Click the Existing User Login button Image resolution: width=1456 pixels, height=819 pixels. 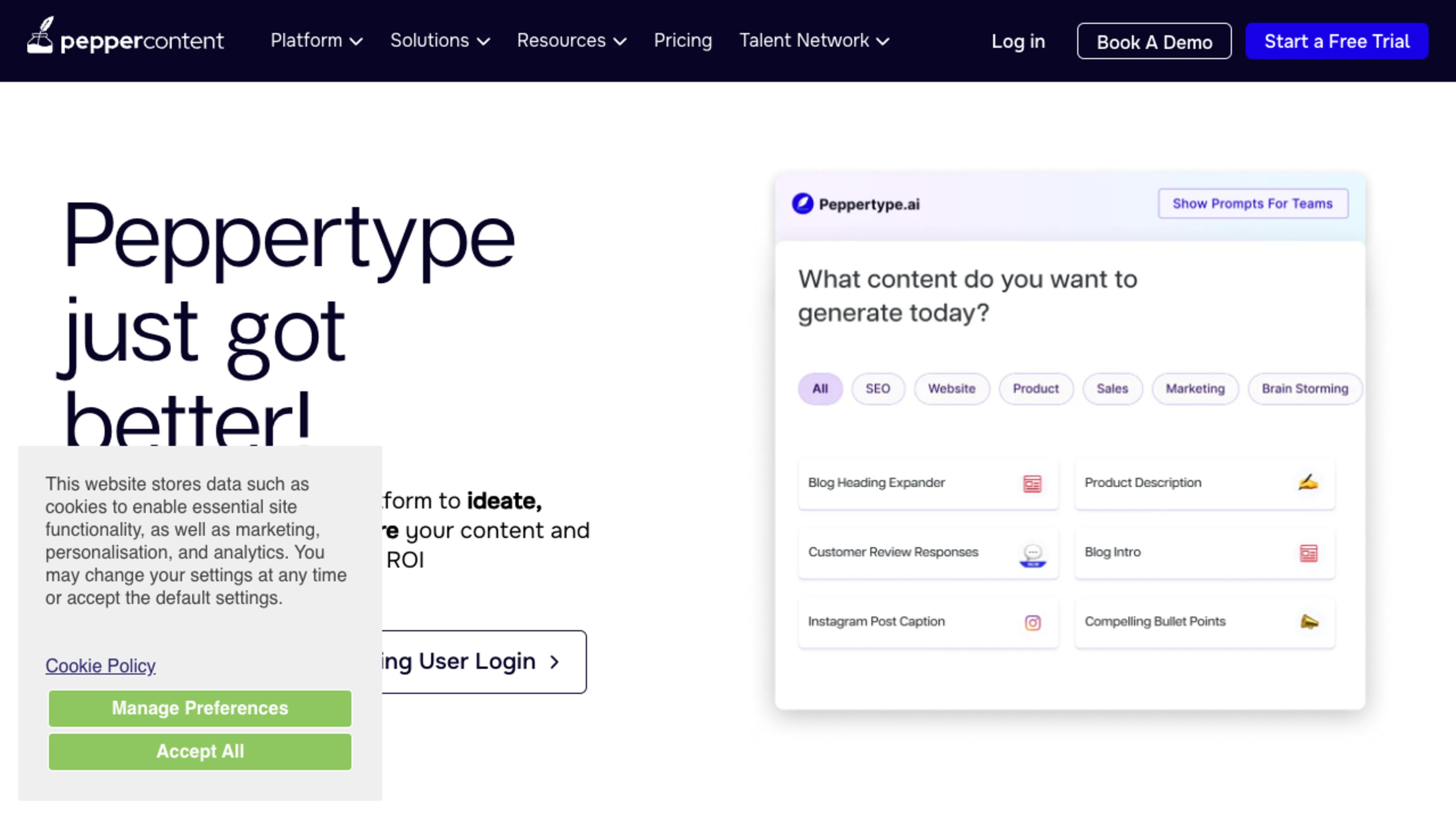click(x=485, y=662)
